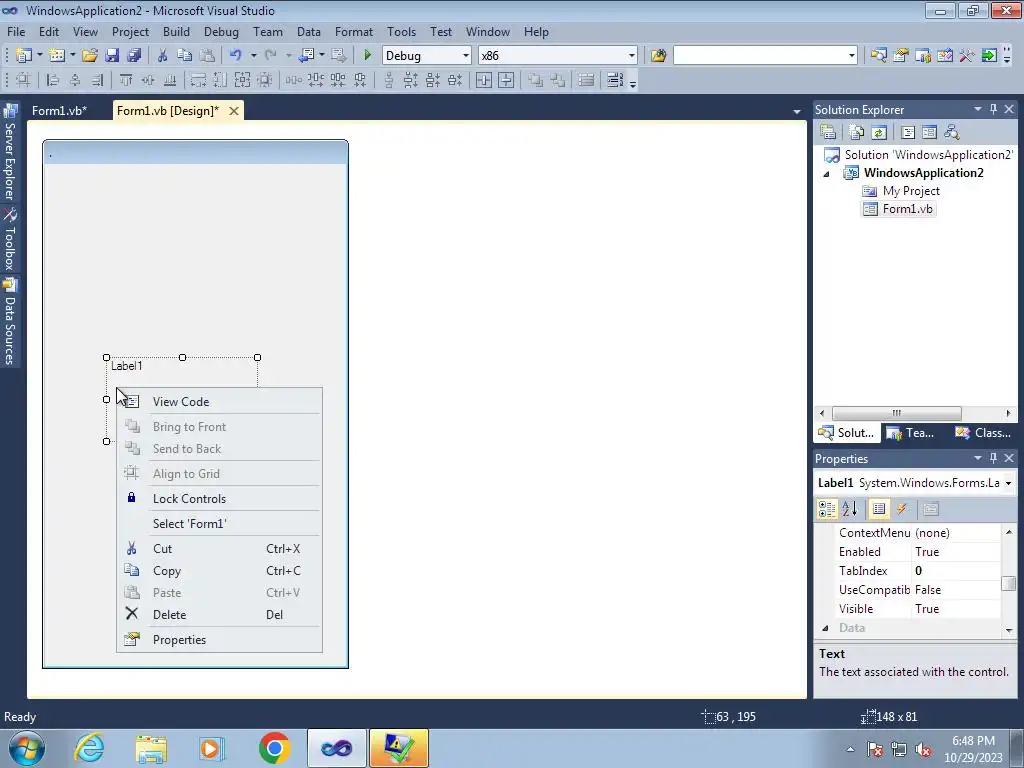Screen dimensions: 1024x768
Task: Click the Add New Item toolbar icon
Action: coord(57,56)
